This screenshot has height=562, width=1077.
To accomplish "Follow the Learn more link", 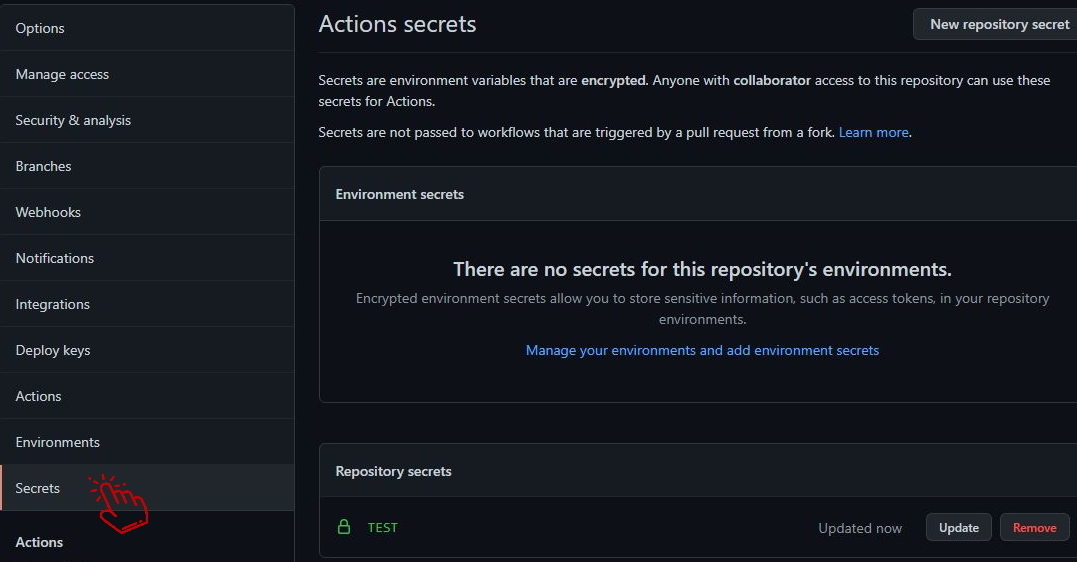I will pyautogui.click(x=873, y=132).
